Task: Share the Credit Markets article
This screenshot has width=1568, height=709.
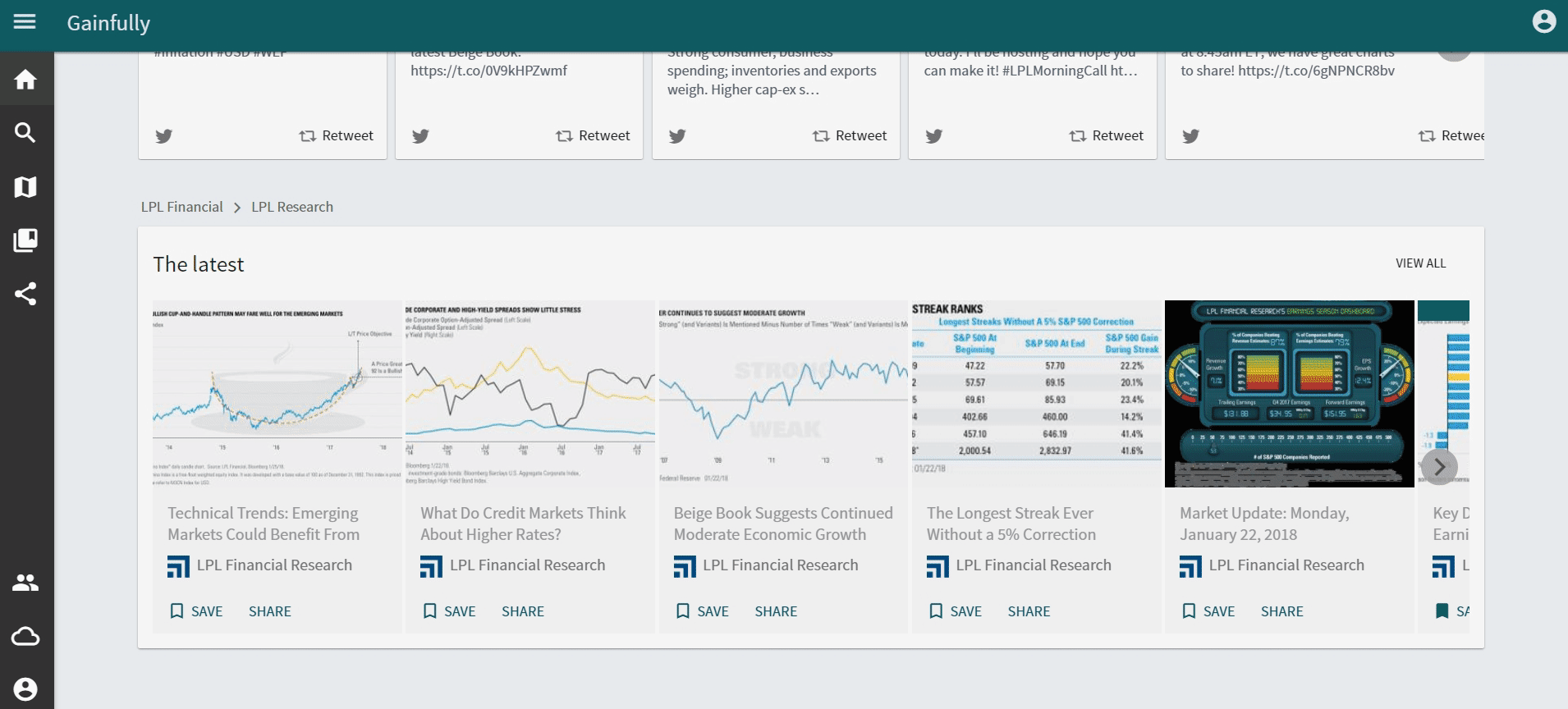Action: 523,611
